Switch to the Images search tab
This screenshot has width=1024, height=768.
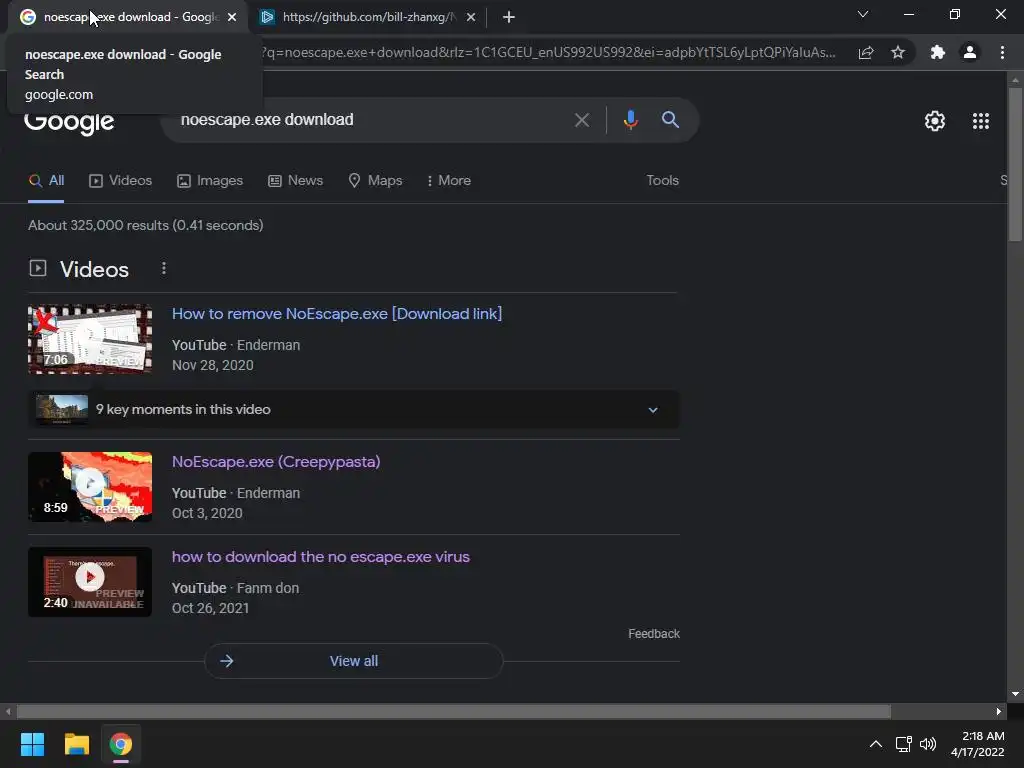(210, 181)
